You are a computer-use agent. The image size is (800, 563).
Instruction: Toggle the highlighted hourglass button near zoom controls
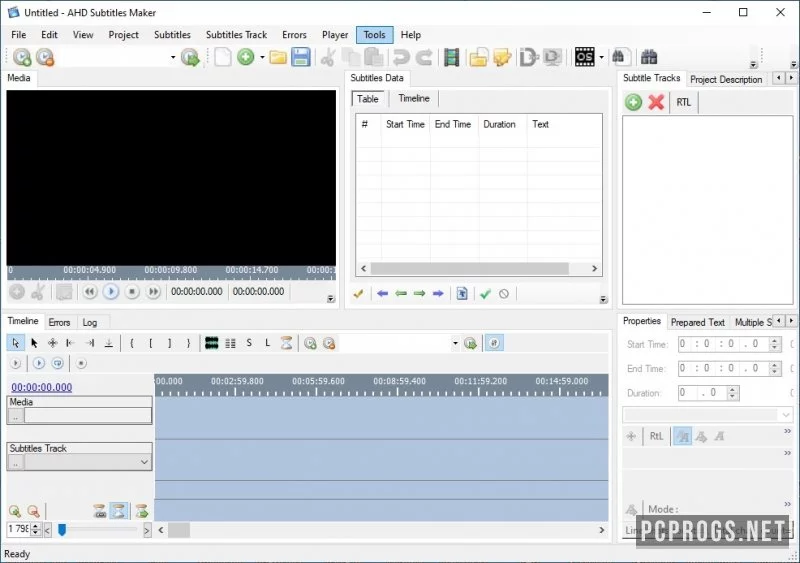coord(119,511)
